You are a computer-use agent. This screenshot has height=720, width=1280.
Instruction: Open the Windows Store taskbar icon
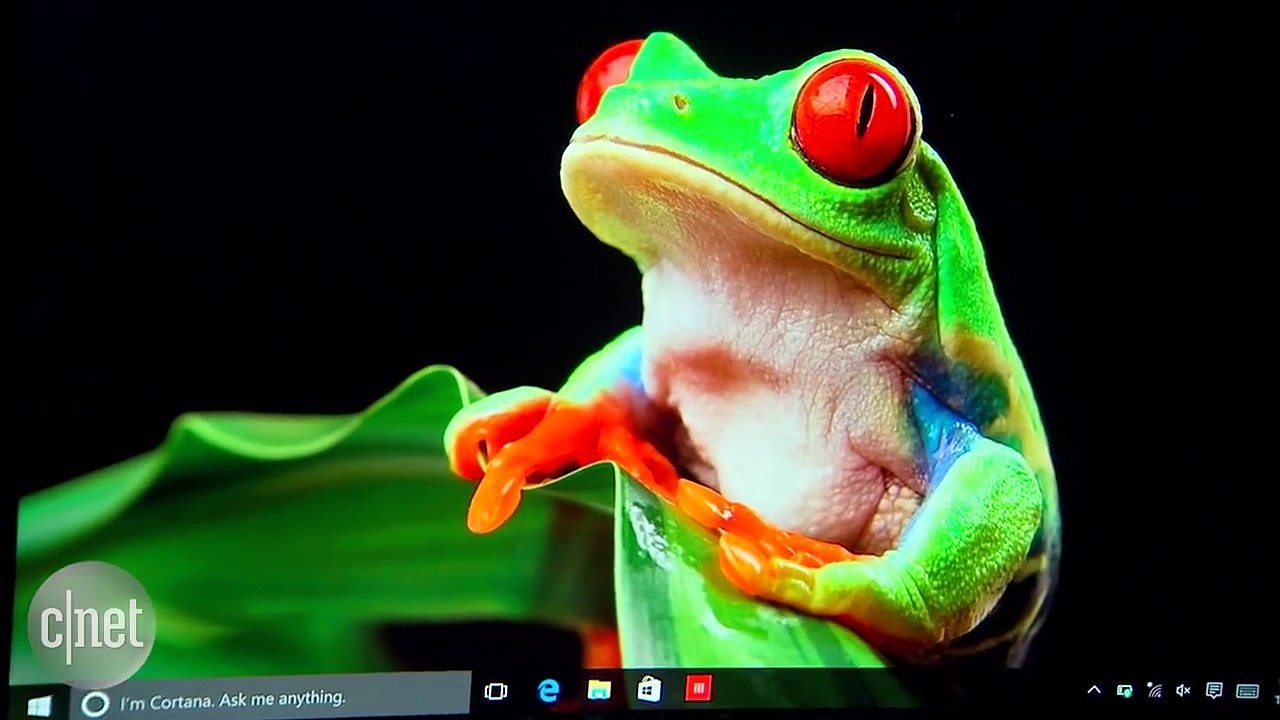tap(649, 689)
